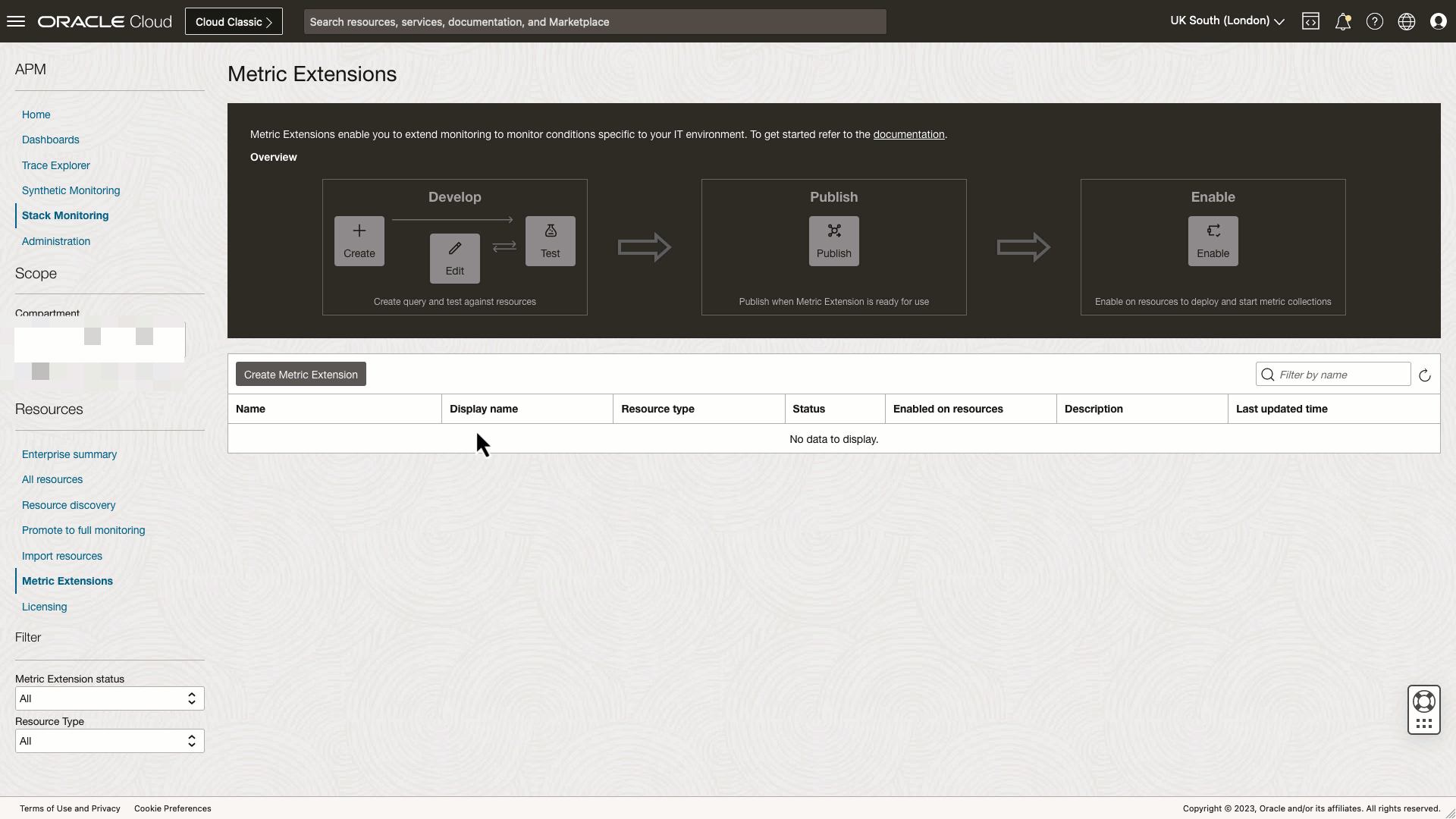The width and height of the screenshot is (1456, 819).
Task: Open the language globe icon
Action: click(x=1406, y=21)
